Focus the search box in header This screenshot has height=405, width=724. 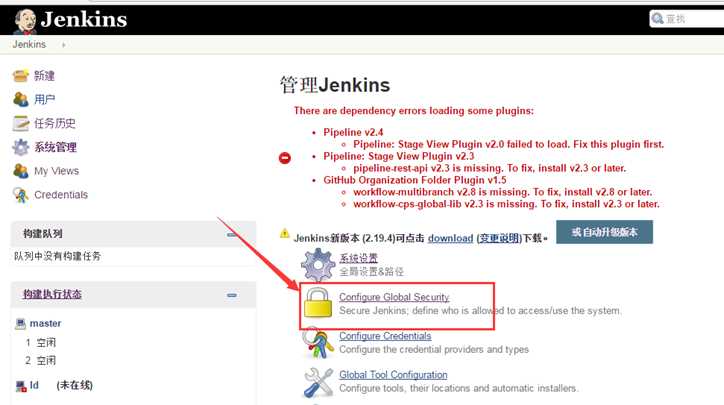(687, 19)
